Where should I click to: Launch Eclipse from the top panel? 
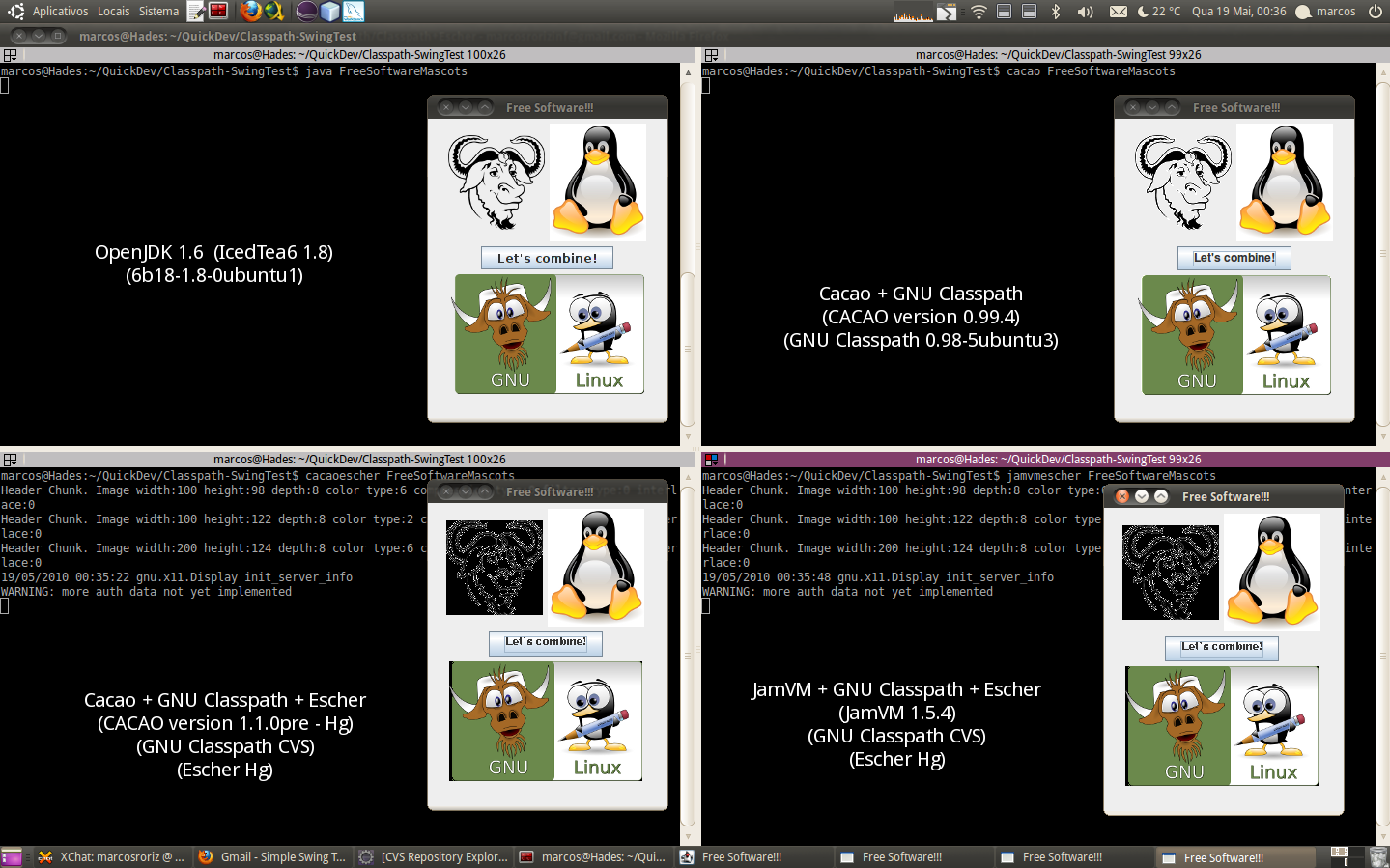(306, 12)
